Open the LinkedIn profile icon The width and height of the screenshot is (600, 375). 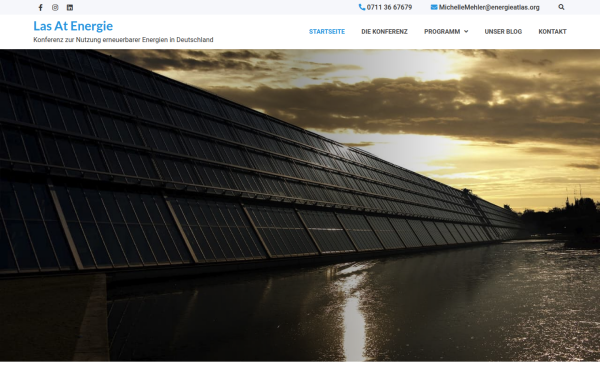[x=70, y=7]
